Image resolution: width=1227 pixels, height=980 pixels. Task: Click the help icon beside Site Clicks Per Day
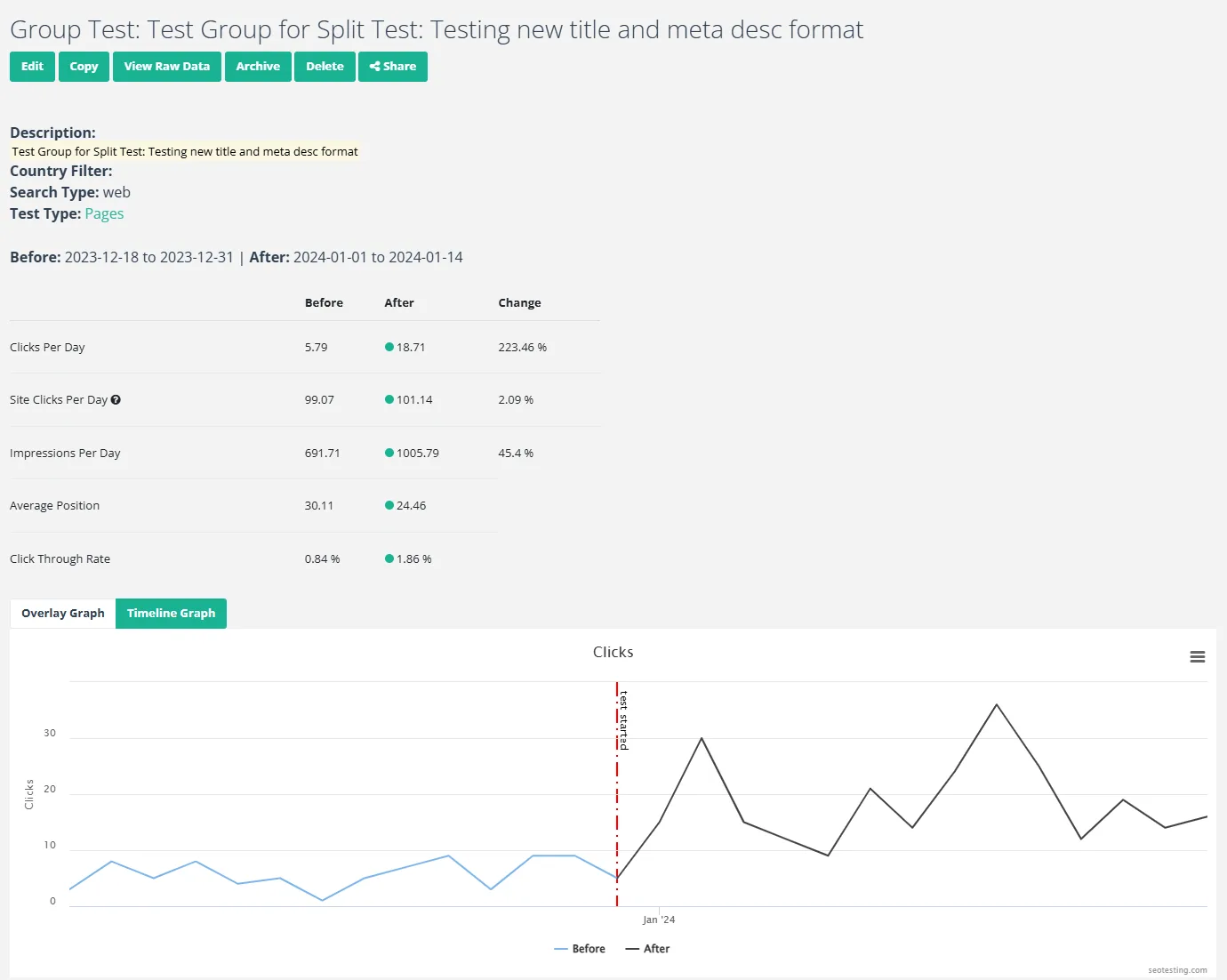click(116, 399)
